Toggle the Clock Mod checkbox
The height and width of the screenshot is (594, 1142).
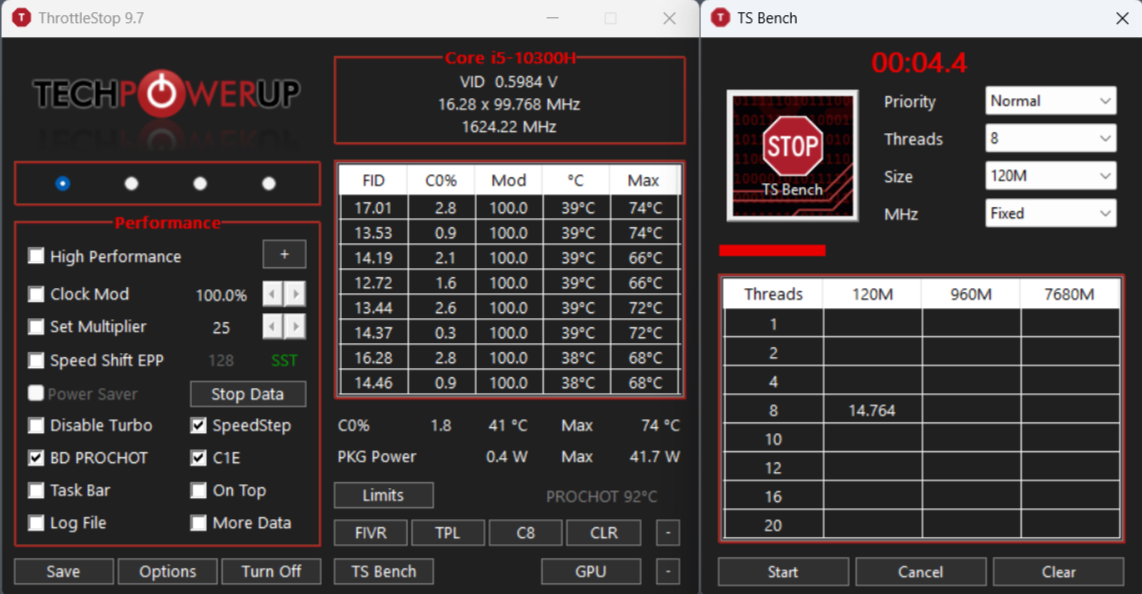click(x=36, y=293)
